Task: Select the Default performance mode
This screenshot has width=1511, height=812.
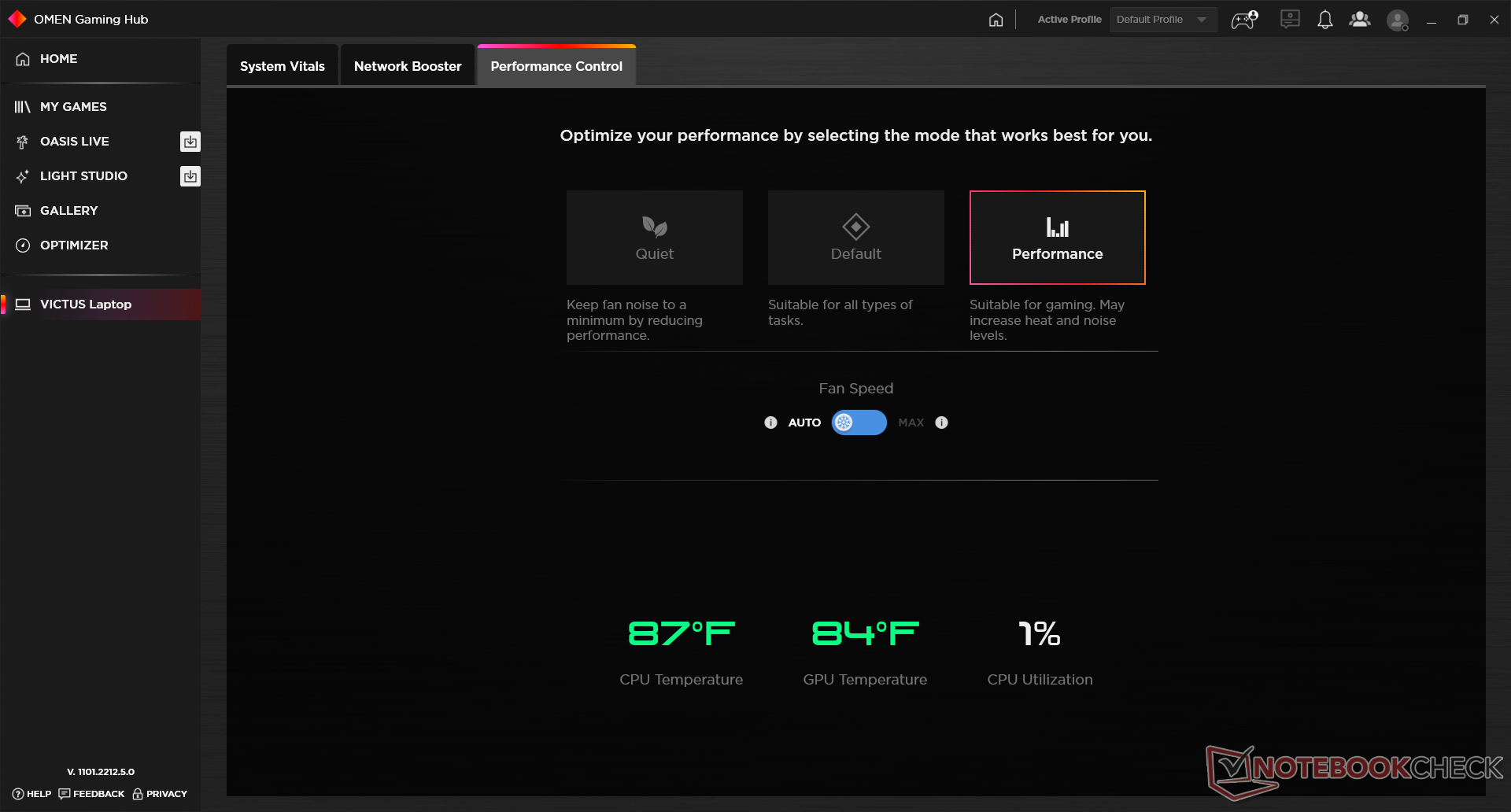Action: pos(856,238)
